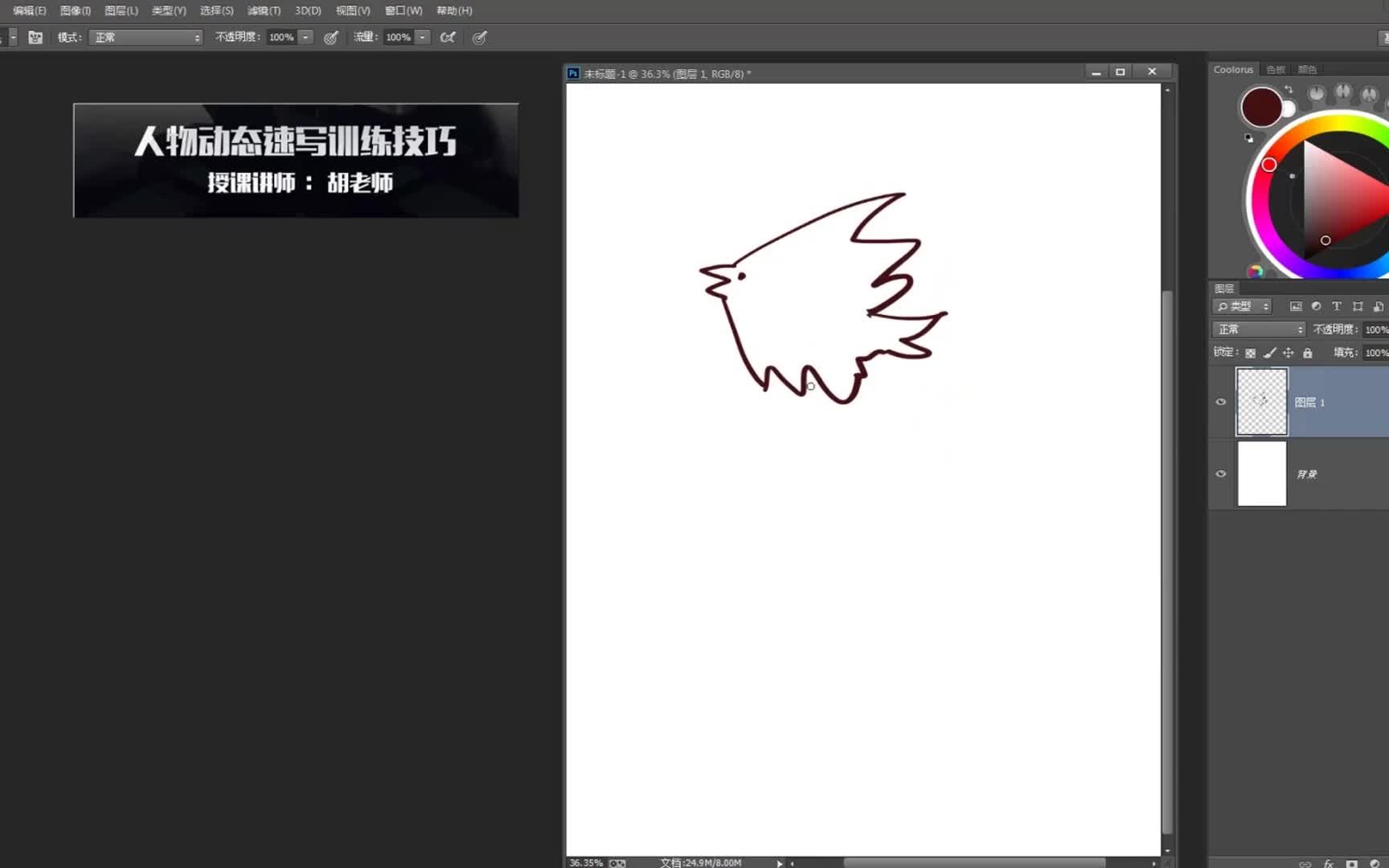Open the brush panel toggle icon

click(35, 37)
